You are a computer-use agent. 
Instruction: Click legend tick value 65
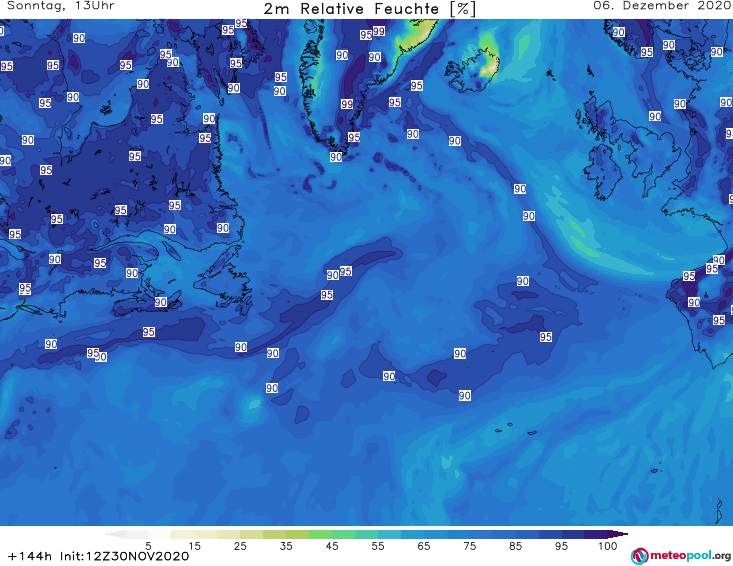[x=424, y=546]
